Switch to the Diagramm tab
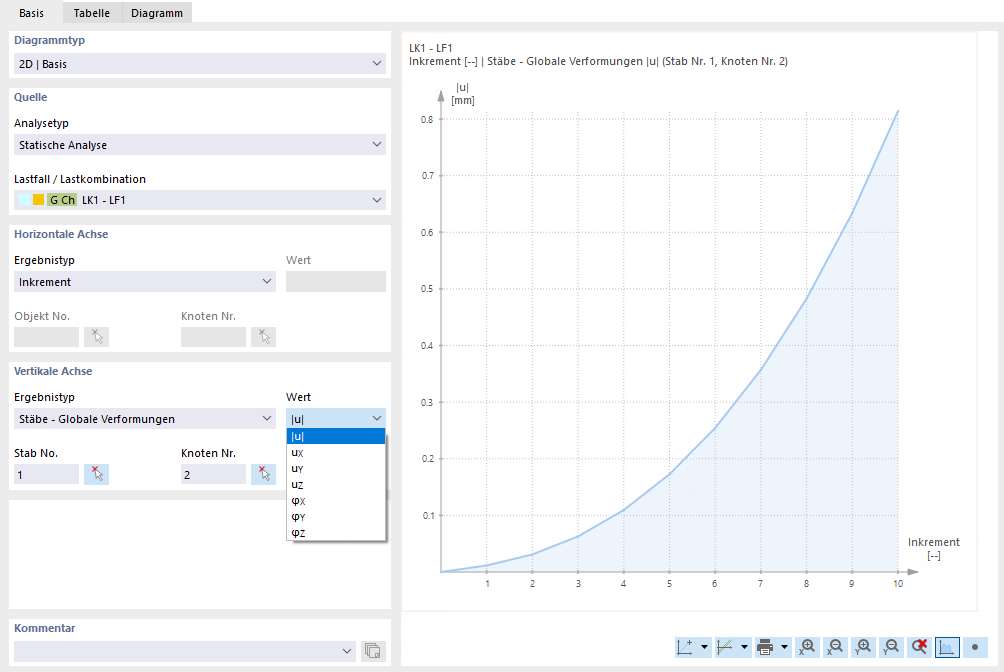The height and width of the screenshot is (672, 1004). 157,13
